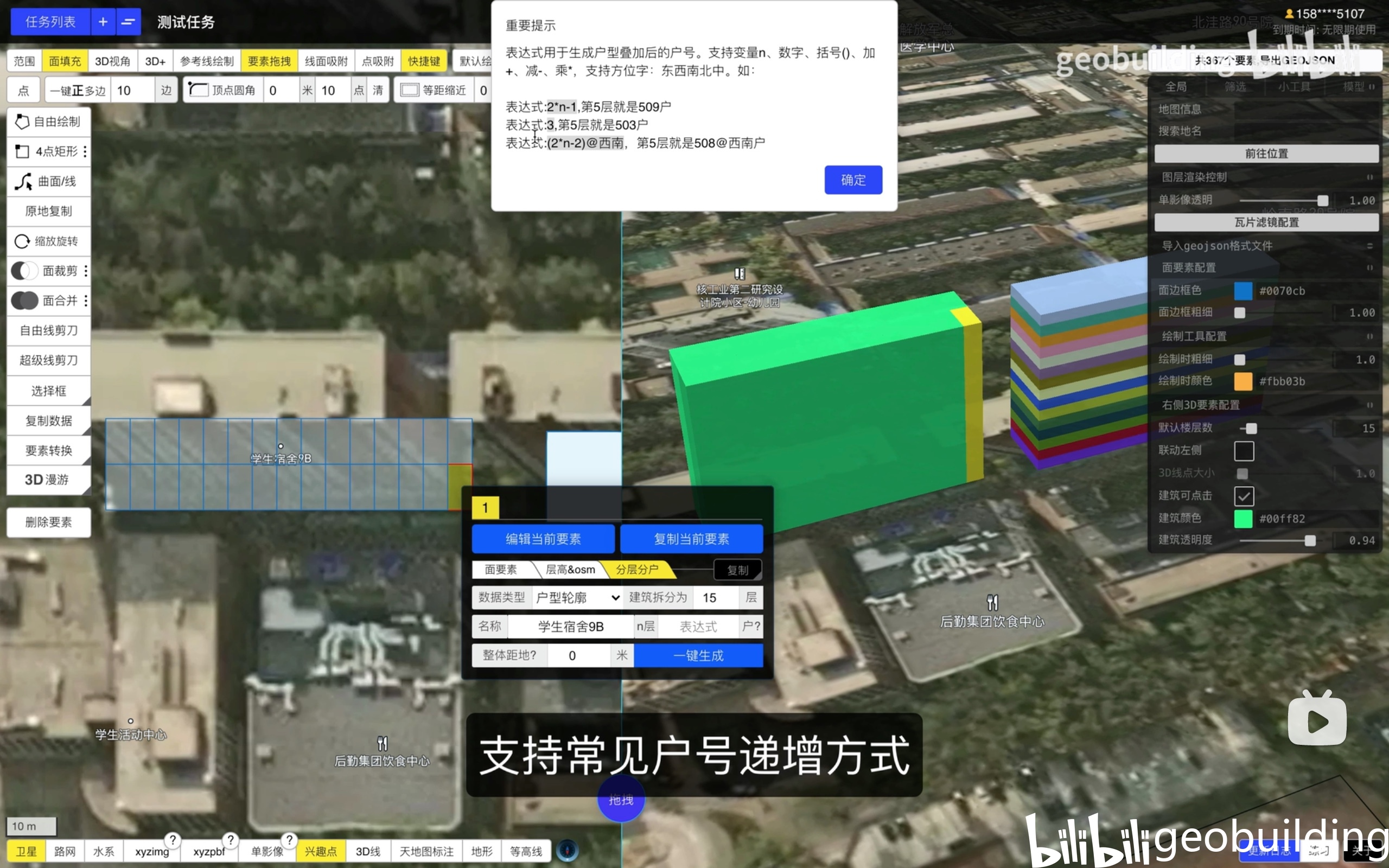1389x868 pixels.
Task: Expand the 导入geojson格式文件 section
Action: pyautogui.click(x=1369, y=246)
